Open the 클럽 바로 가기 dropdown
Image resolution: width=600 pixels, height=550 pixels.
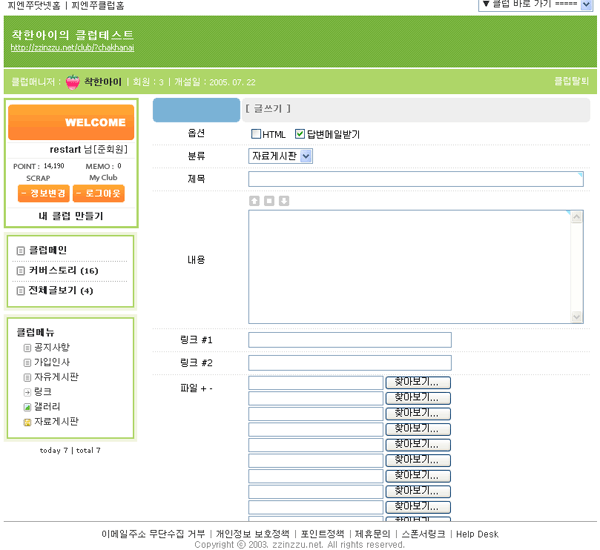(x=536, y=5)
